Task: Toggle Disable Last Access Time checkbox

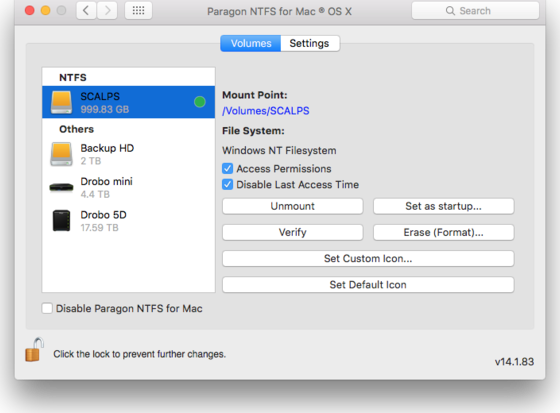Action: coord(228,184)
